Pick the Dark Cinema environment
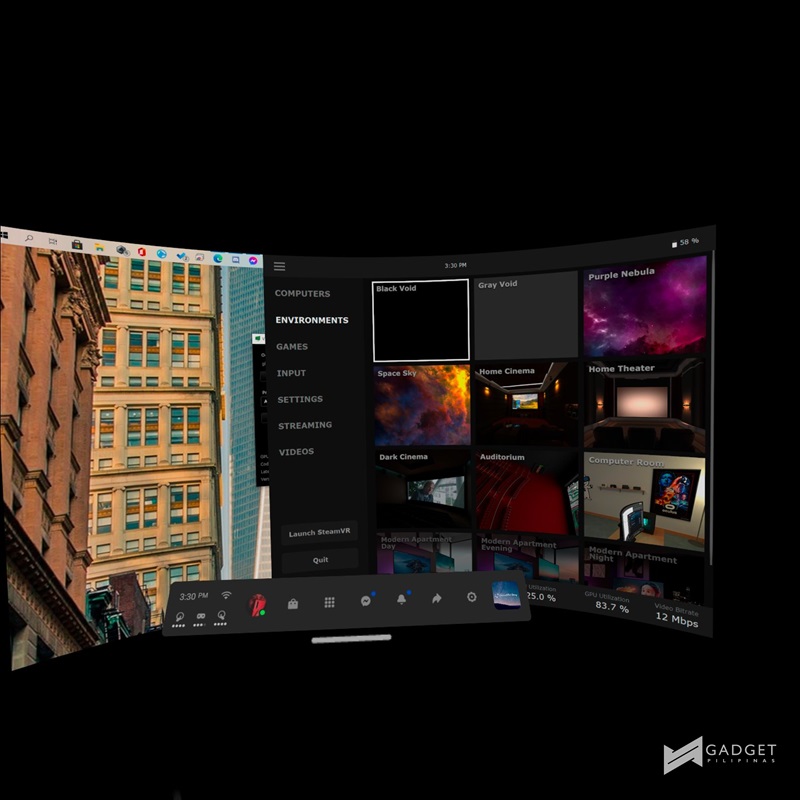This screenshot has width=800, height=800. click(423, 489)
